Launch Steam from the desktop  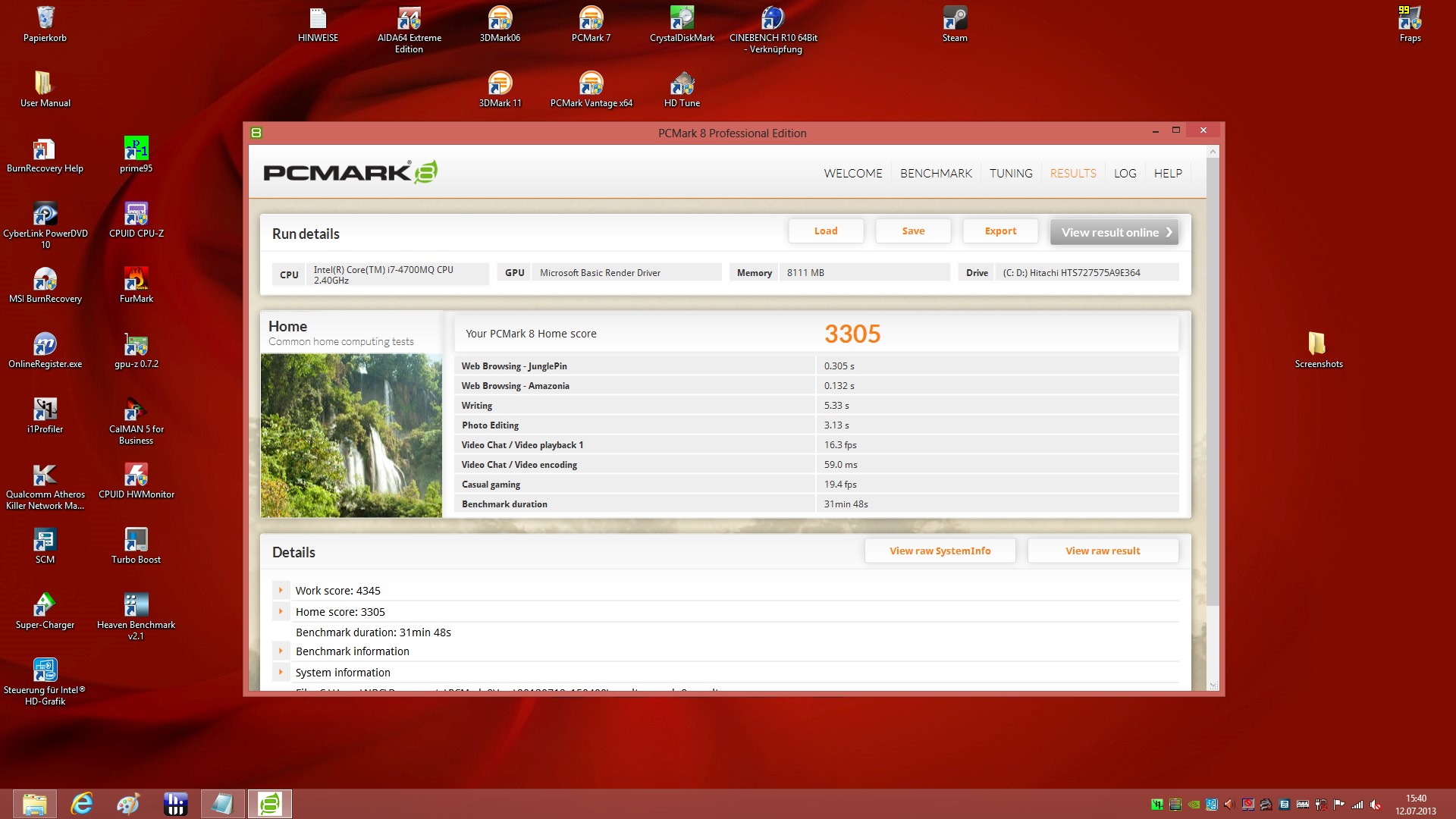(955, 24)
